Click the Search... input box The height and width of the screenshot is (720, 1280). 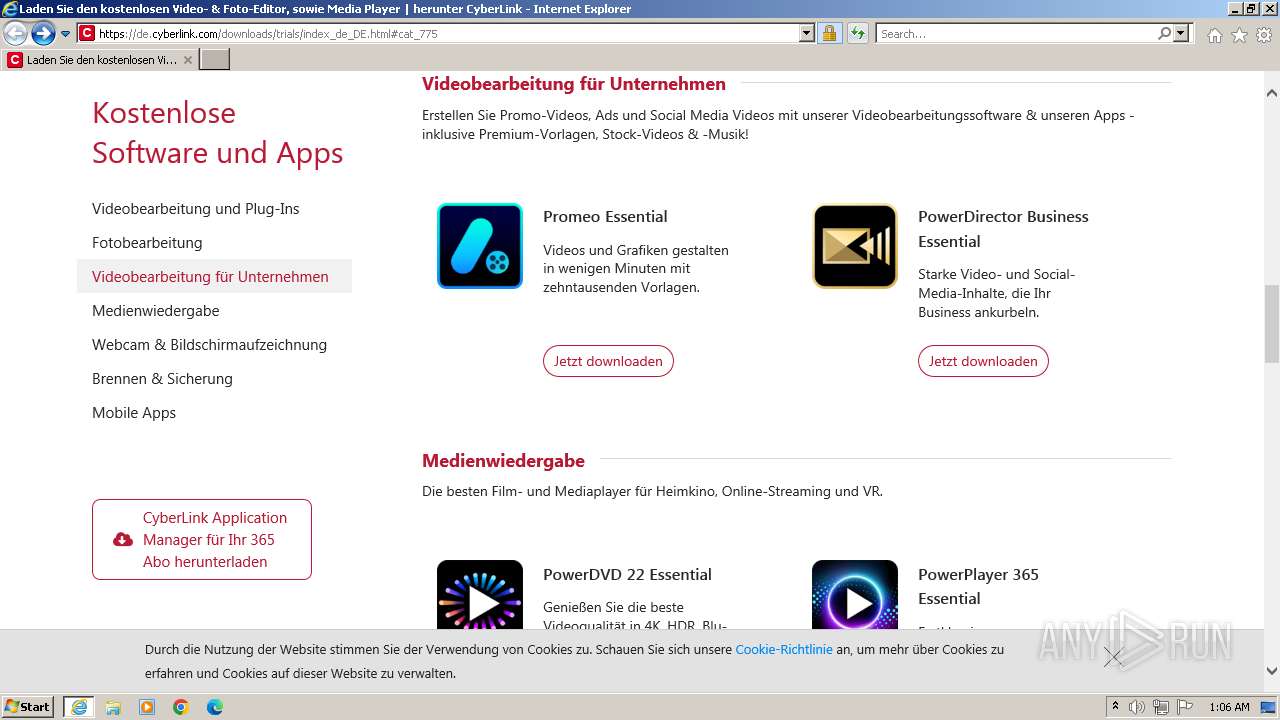pyautogui.click(x=1016, y=33)
